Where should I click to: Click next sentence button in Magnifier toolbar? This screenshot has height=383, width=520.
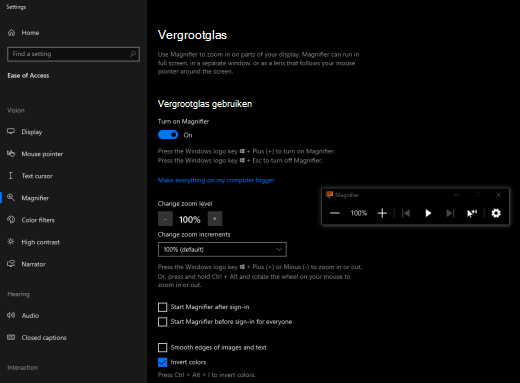coord(450,213)
